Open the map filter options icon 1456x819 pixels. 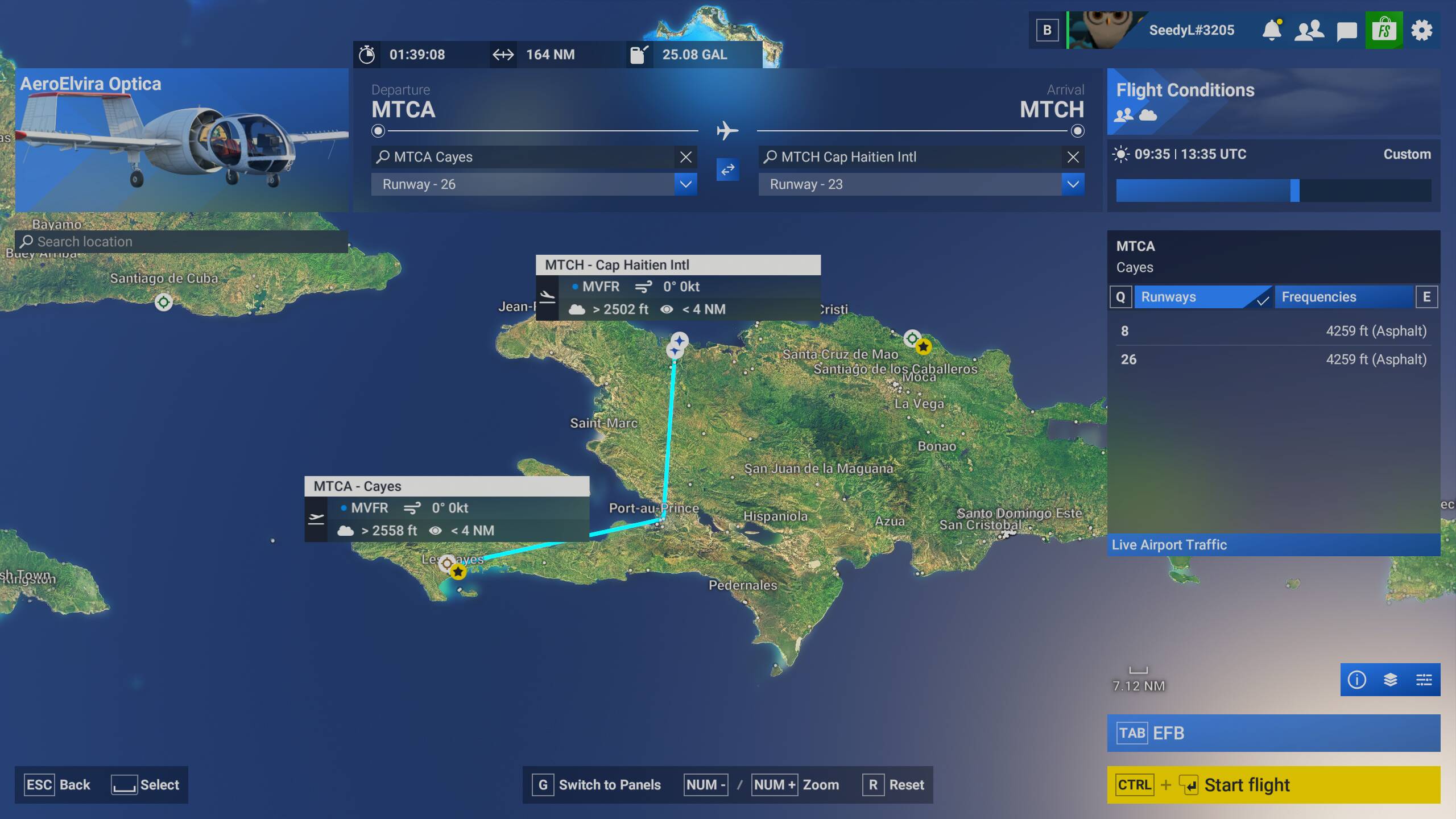[1424, 680]
